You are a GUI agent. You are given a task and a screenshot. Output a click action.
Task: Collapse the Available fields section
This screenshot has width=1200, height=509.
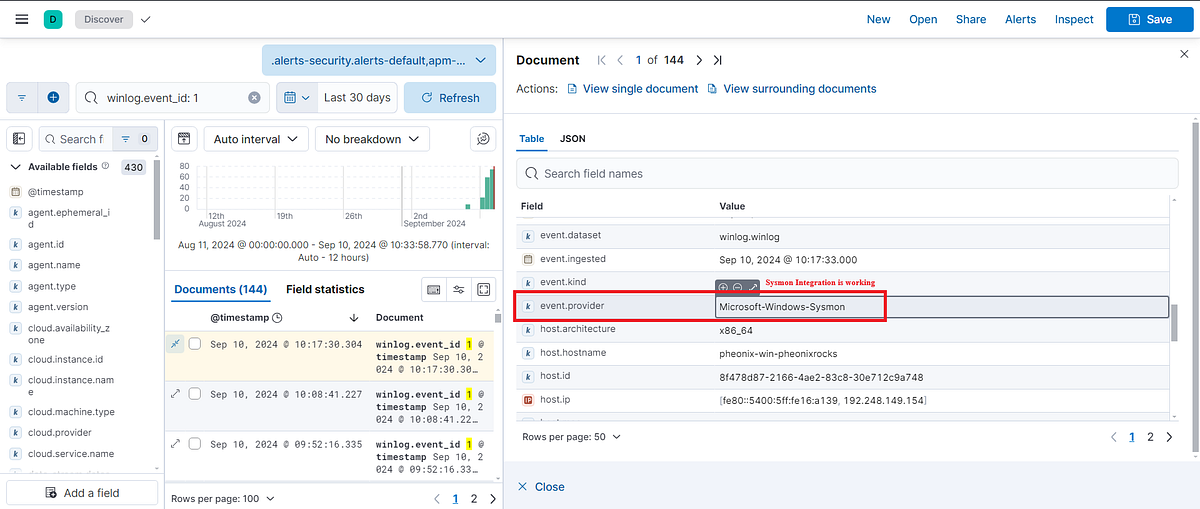(16, 167)
